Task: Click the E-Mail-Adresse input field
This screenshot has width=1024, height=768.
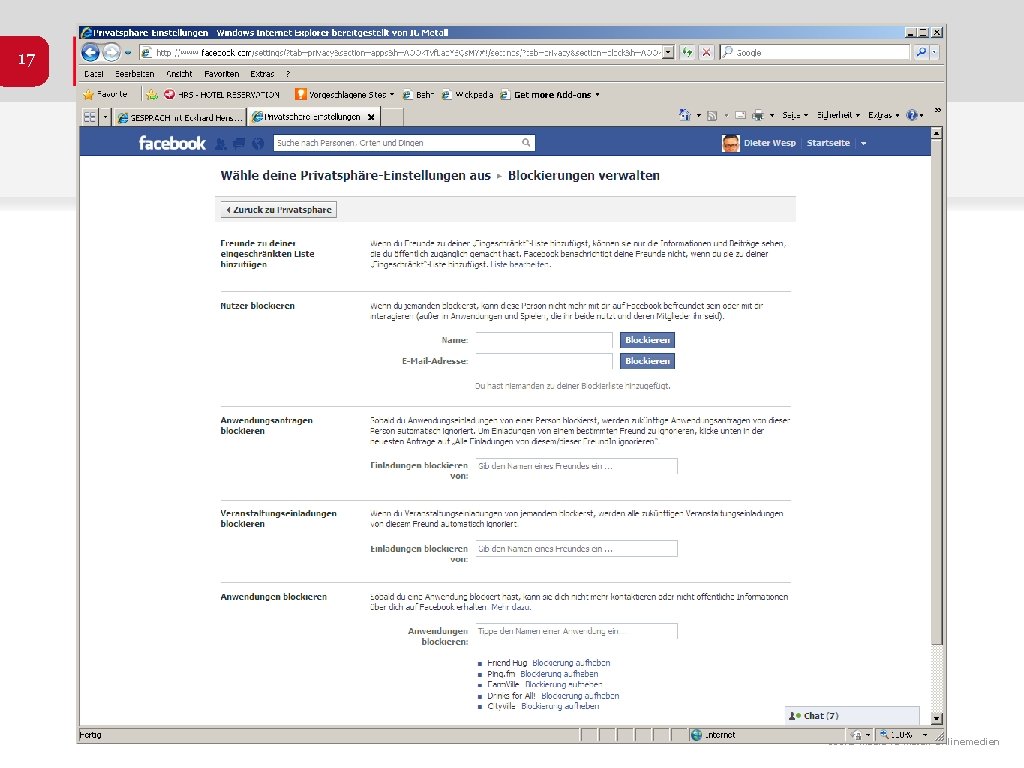Action: [x=544, y=360]
